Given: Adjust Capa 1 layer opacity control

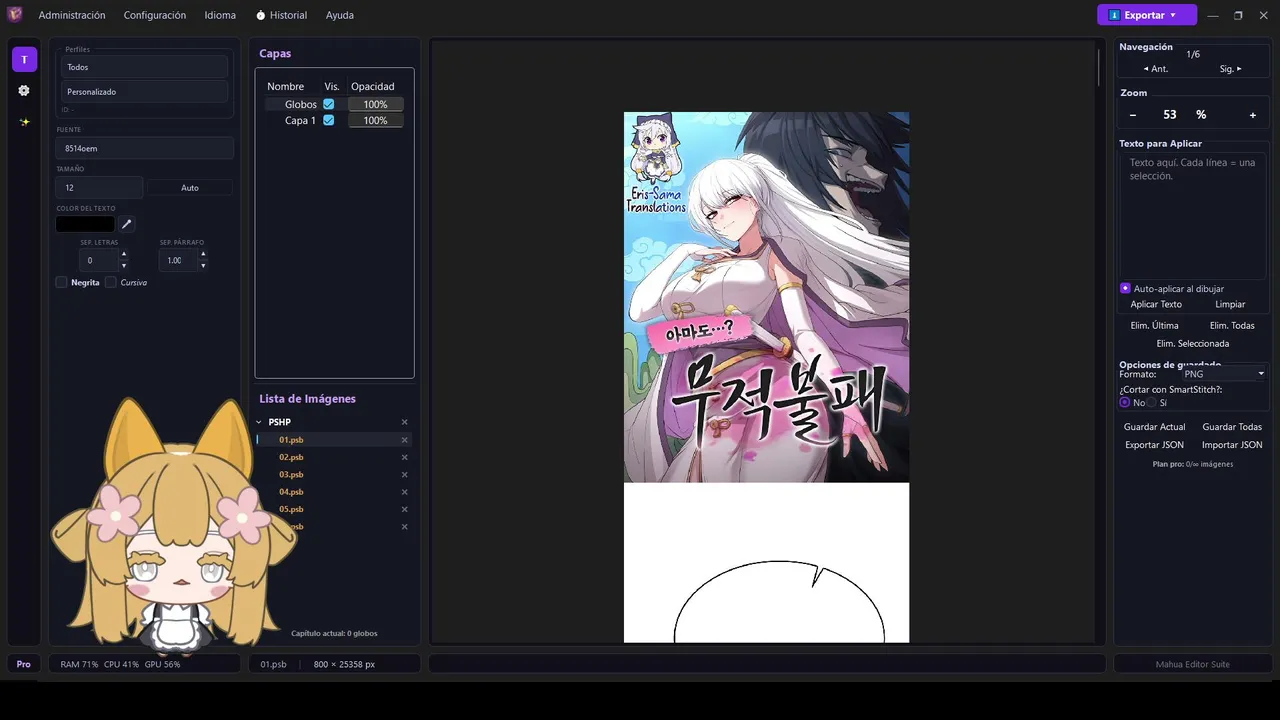Looking at the screenshot, I should [375, 120].
